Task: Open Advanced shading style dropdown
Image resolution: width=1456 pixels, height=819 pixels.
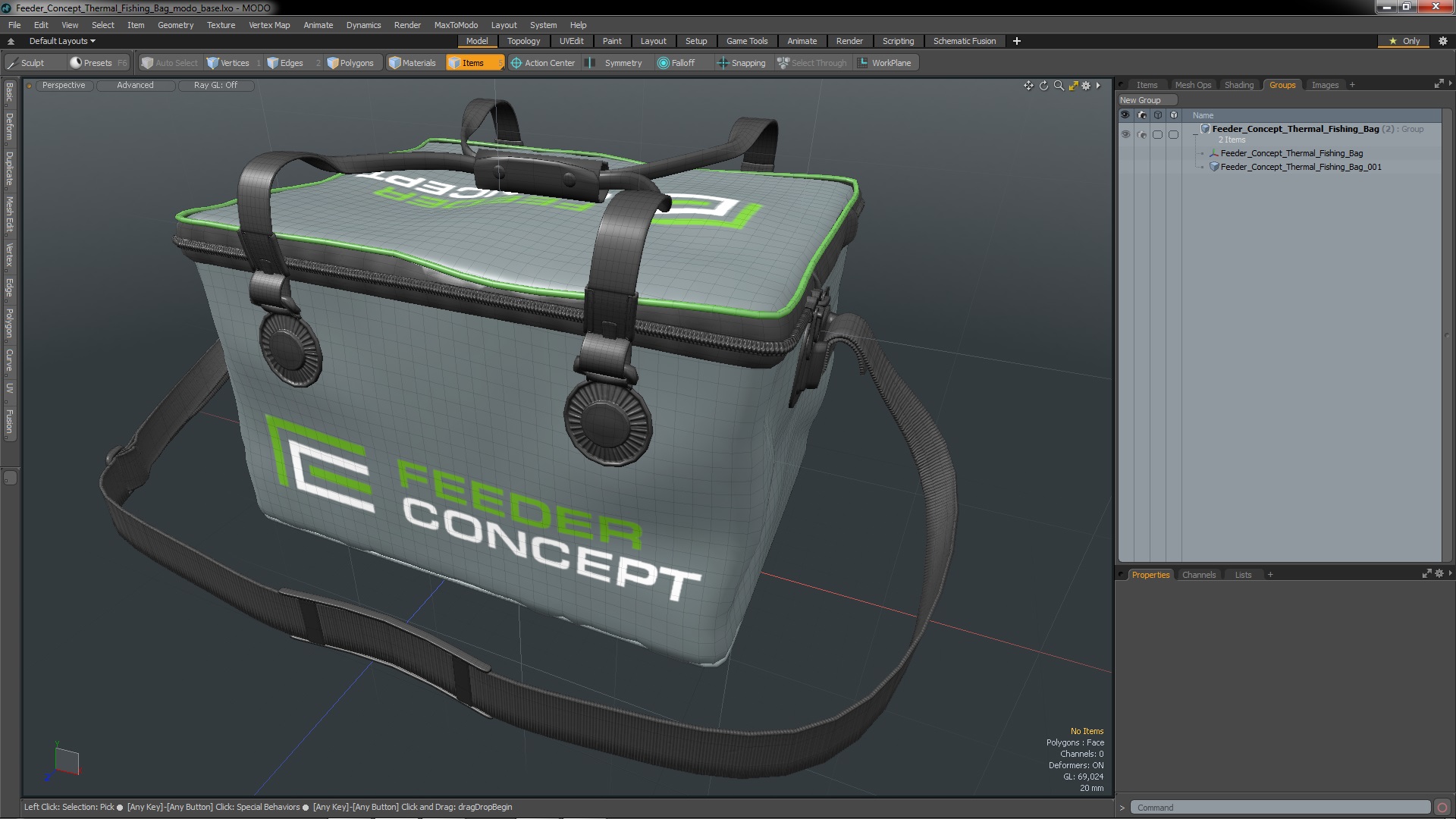Action: point(135,86)
